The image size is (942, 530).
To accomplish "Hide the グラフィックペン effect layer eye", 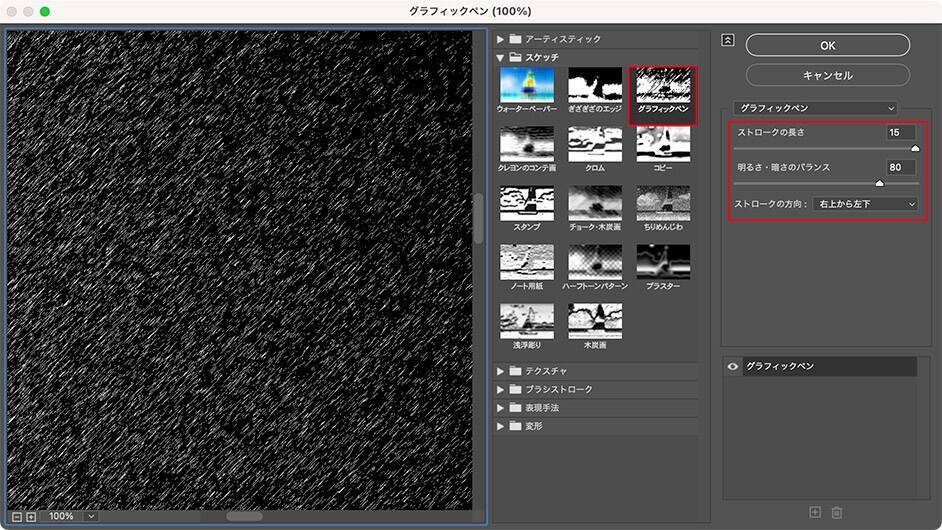I will [x=734, y=367].
